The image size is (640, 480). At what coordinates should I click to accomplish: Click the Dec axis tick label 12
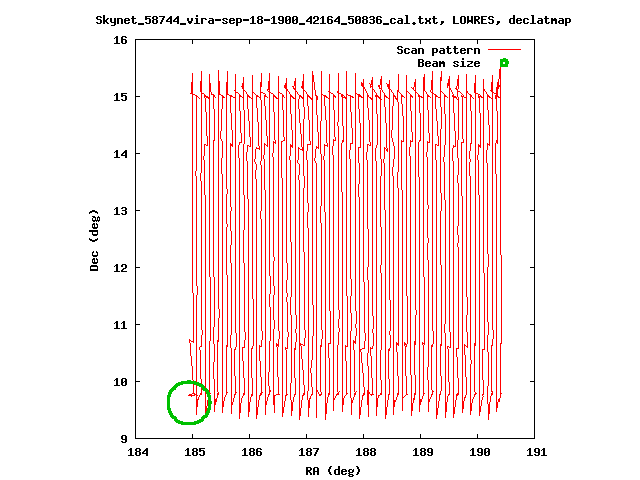pyautogui.click(x=121, y=268)
